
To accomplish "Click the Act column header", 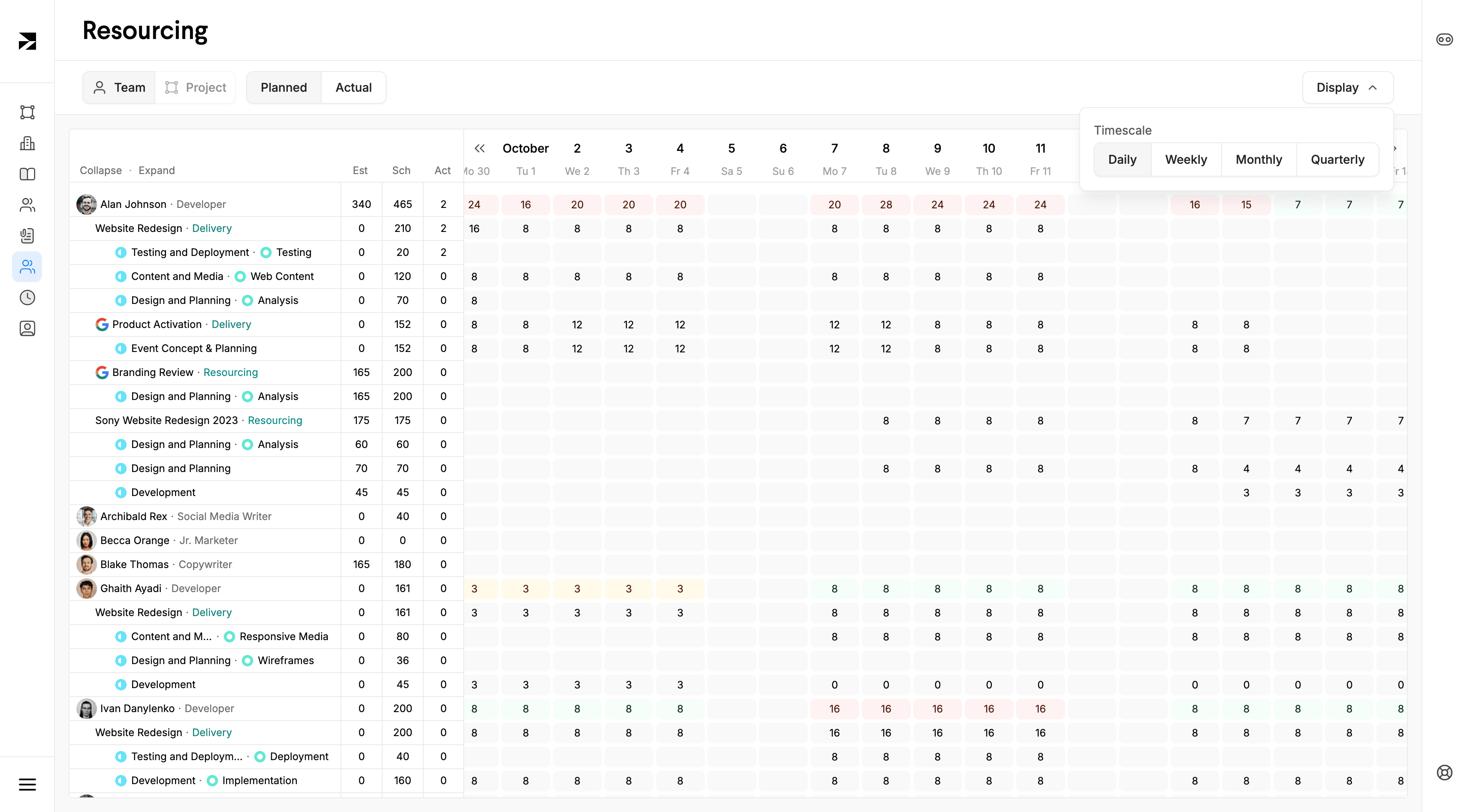I will tap(443, 171).
